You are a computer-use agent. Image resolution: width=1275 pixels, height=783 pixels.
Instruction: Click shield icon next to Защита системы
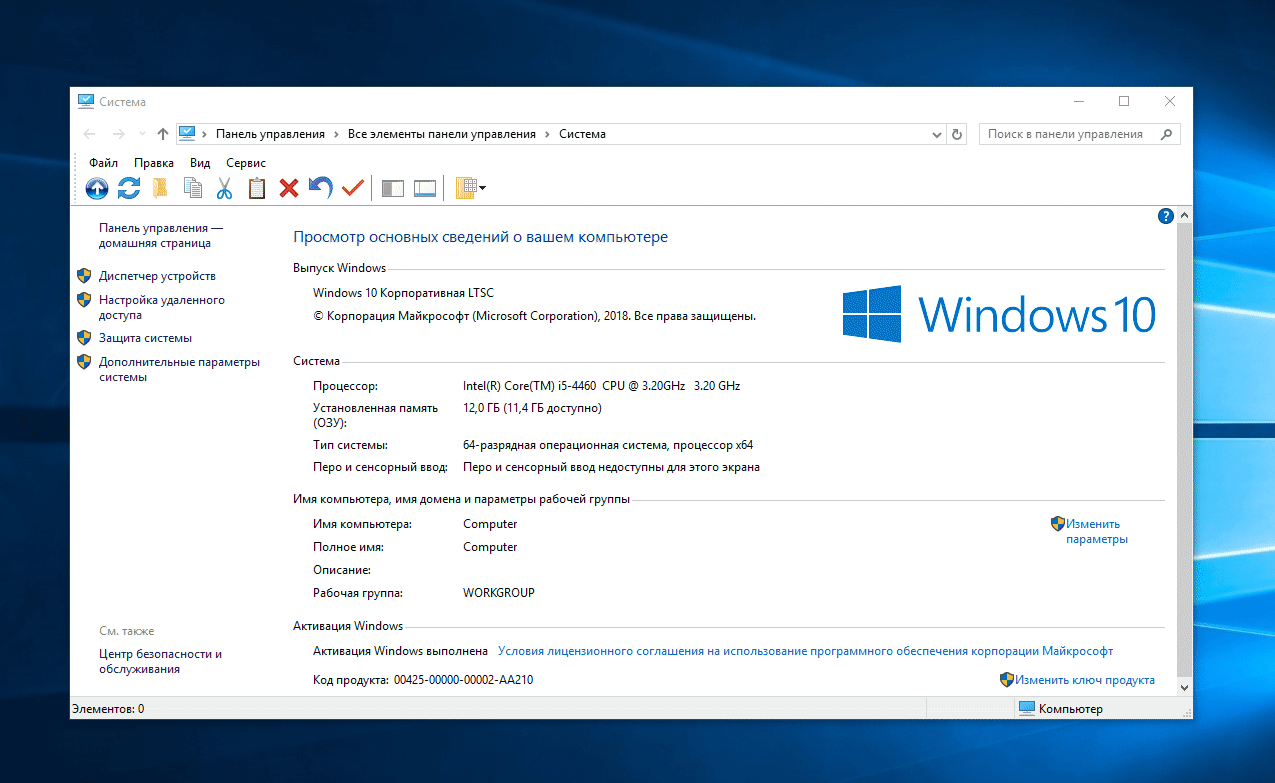(x=84, y=338)
